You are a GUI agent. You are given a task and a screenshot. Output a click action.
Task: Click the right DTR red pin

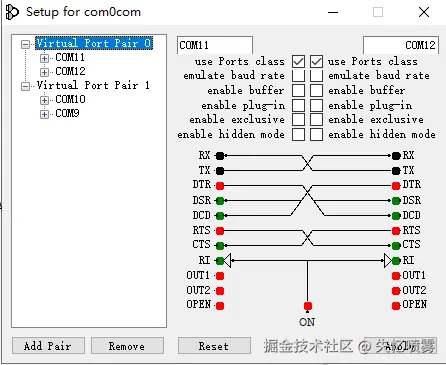(x=396, y=186)
